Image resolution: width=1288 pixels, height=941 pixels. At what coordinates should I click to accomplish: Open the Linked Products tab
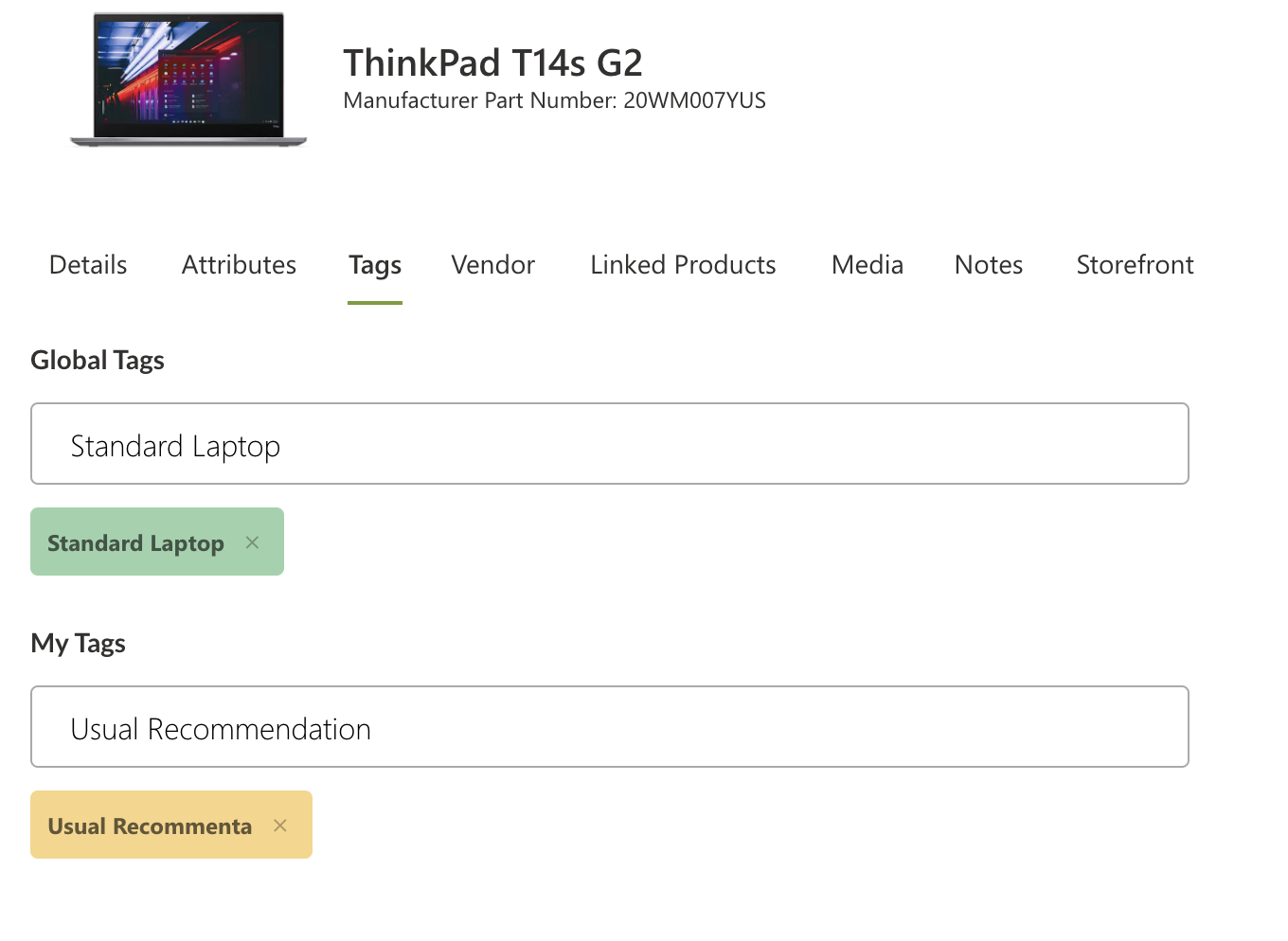683,265
